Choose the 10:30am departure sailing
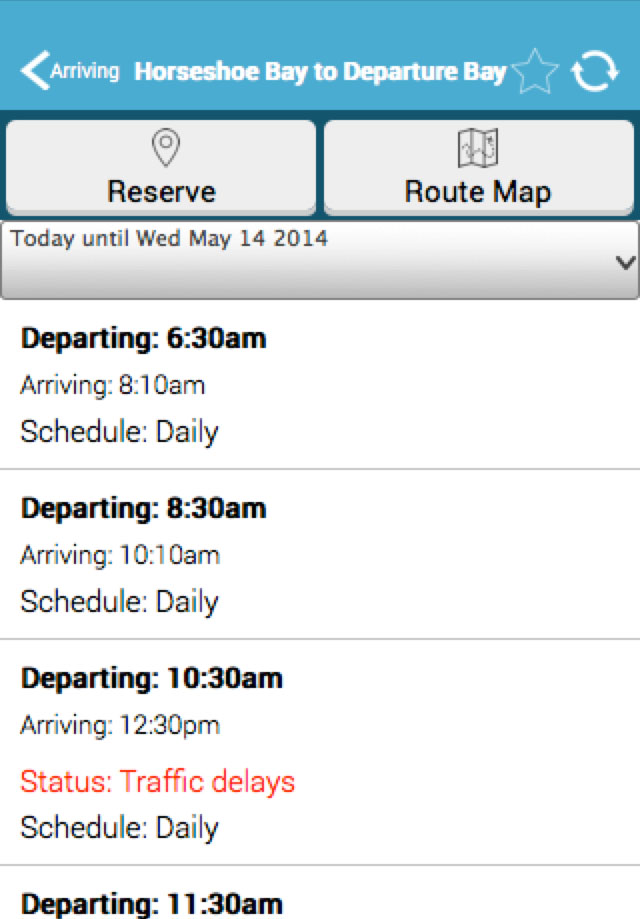This screenshot has width=640, height=919. tap(152, 678)
